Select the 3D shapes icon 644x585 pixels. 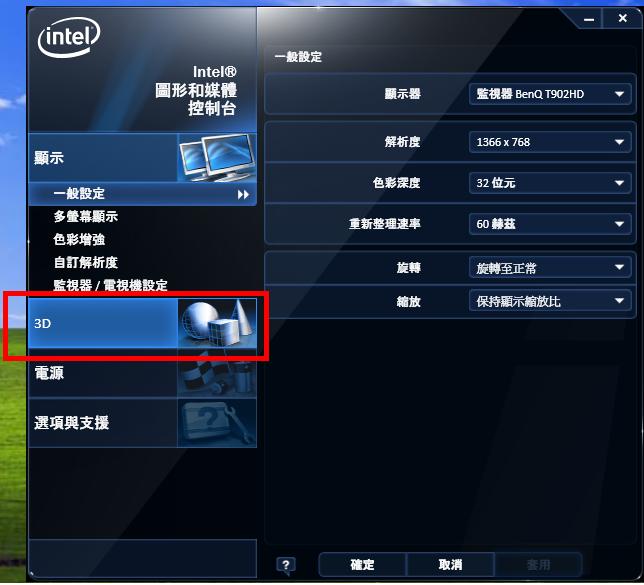click(x=217, y=323)
